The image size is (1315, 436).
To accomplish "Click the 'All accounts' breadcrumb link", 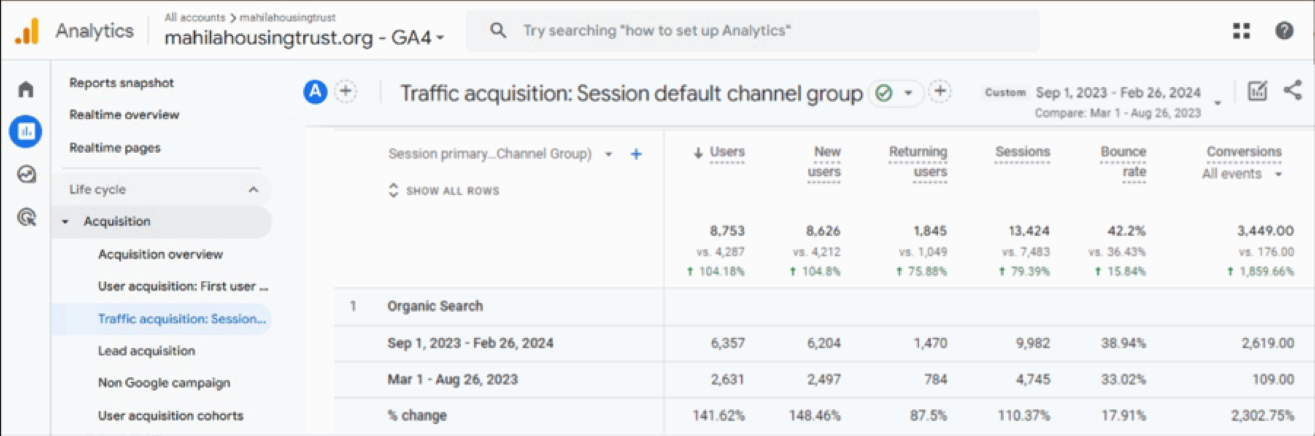I will click(195, 17).
